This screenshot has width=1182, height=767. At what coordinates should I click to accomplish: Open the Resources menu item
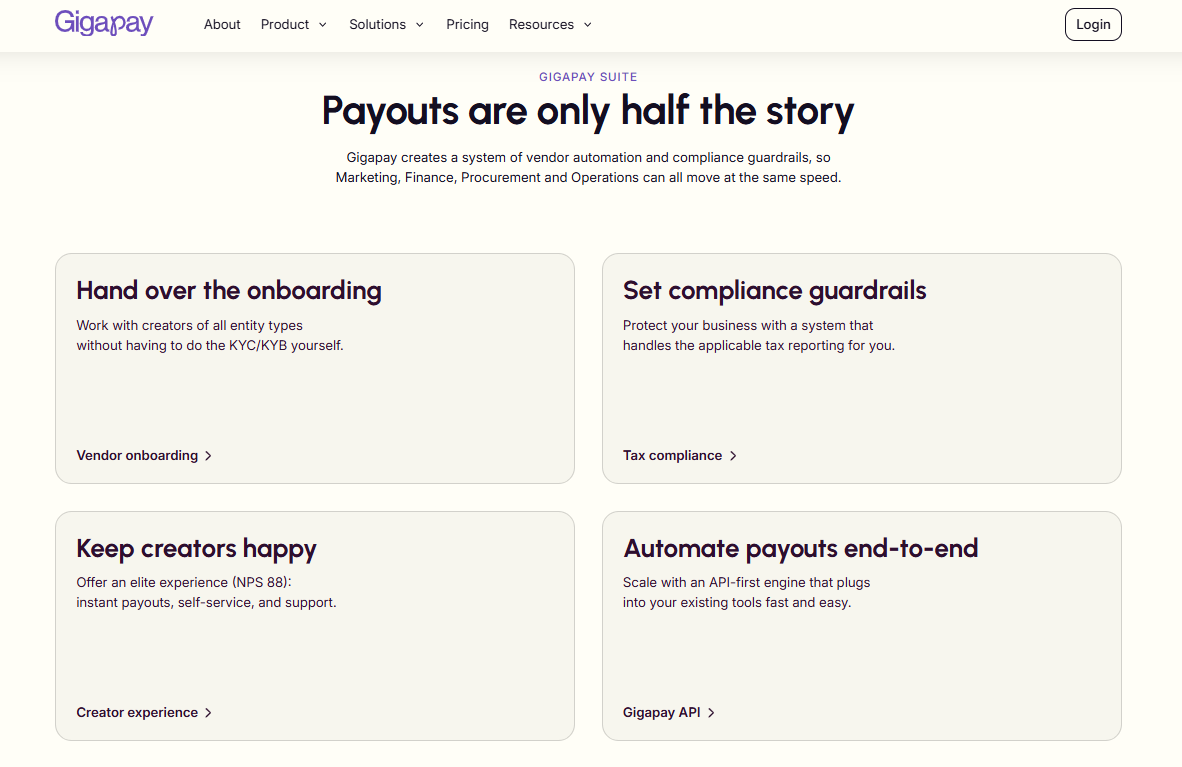[541, 24]
